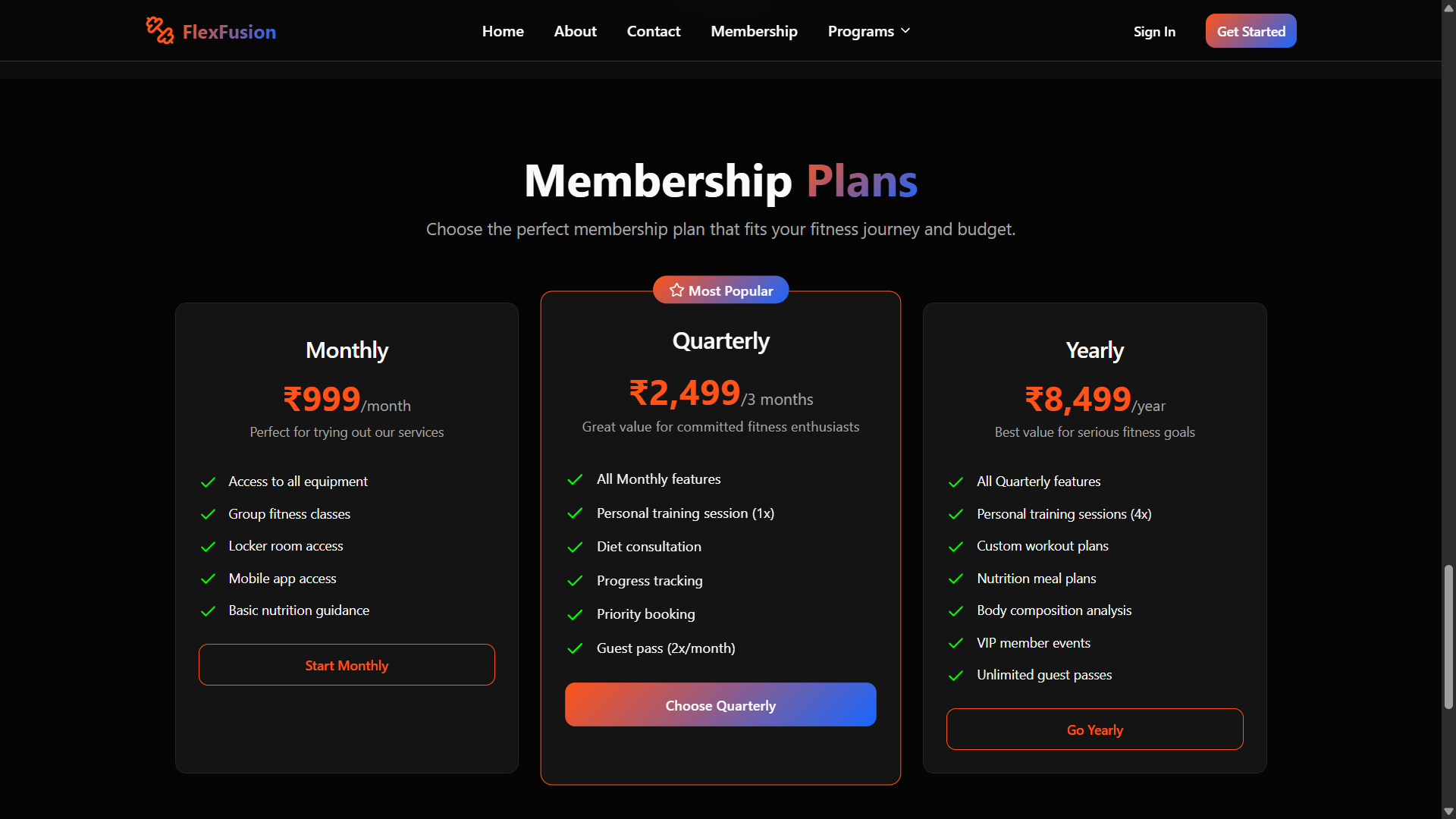Click checkmark icon beside Locker room access

point(208,547)
